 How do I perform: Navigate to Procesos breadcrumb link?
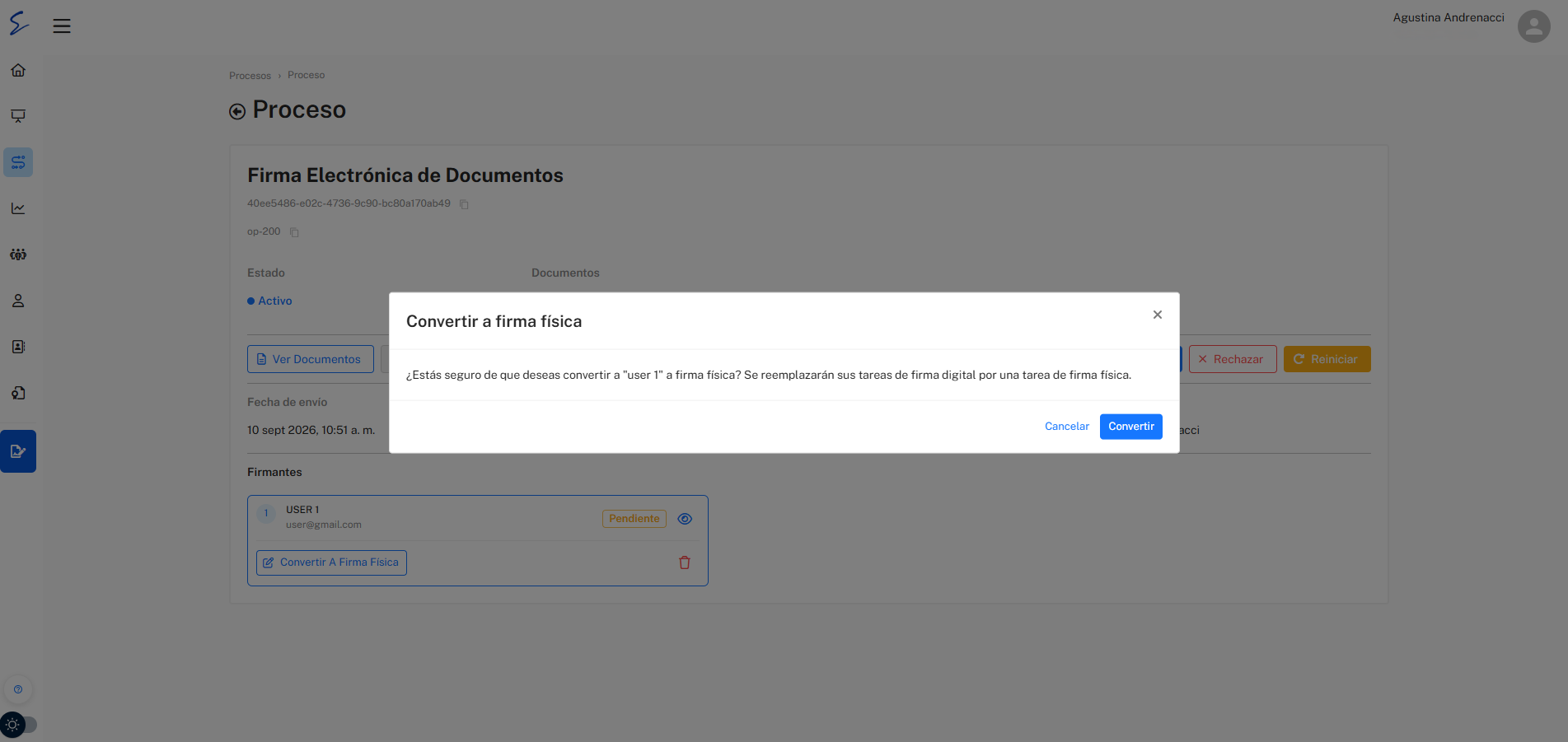tap(250, 76)
